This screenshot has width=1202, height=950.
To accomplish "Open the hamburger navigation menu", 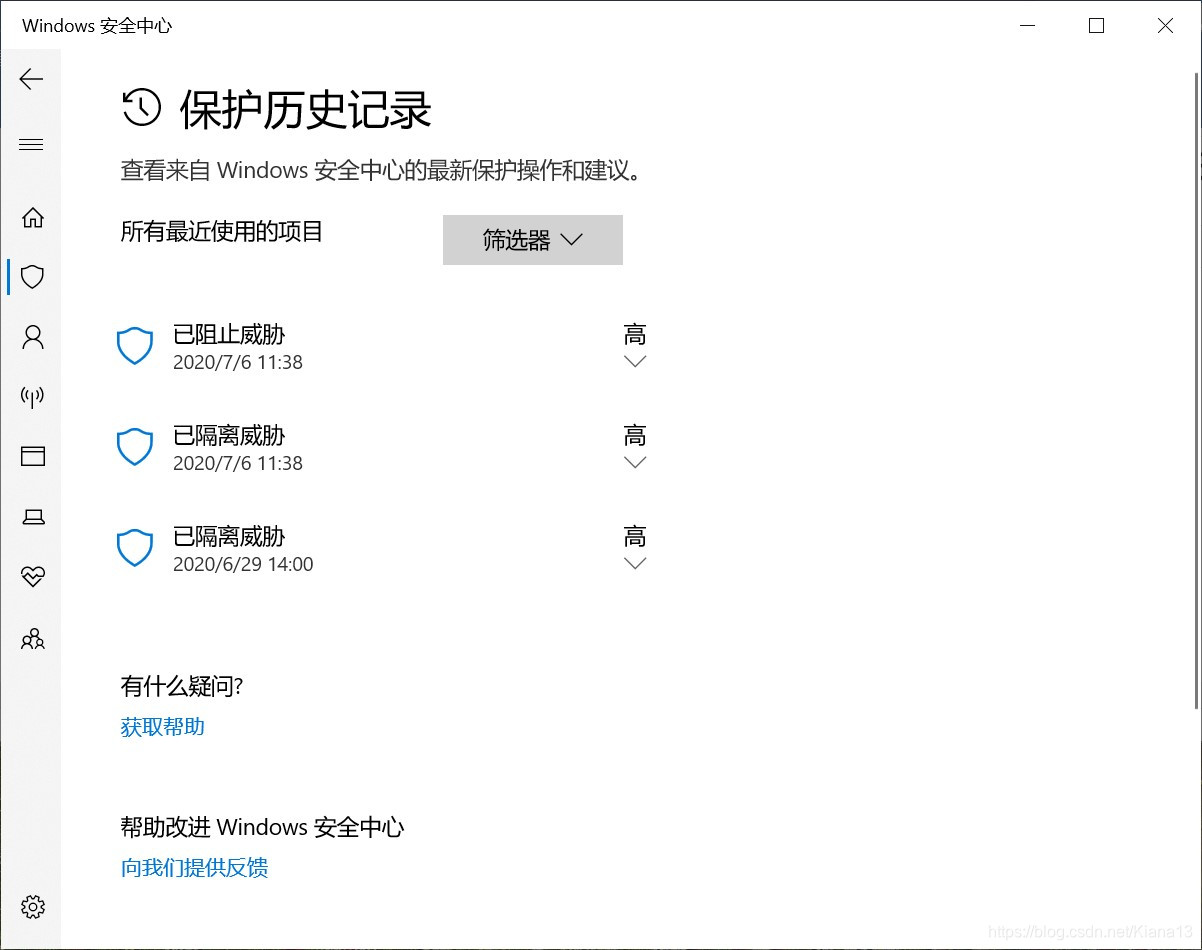I will point(31,145).
